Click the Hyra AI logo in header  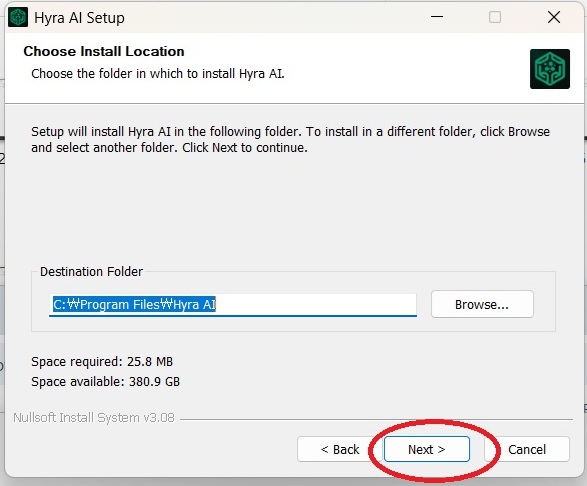pos(550,69)
